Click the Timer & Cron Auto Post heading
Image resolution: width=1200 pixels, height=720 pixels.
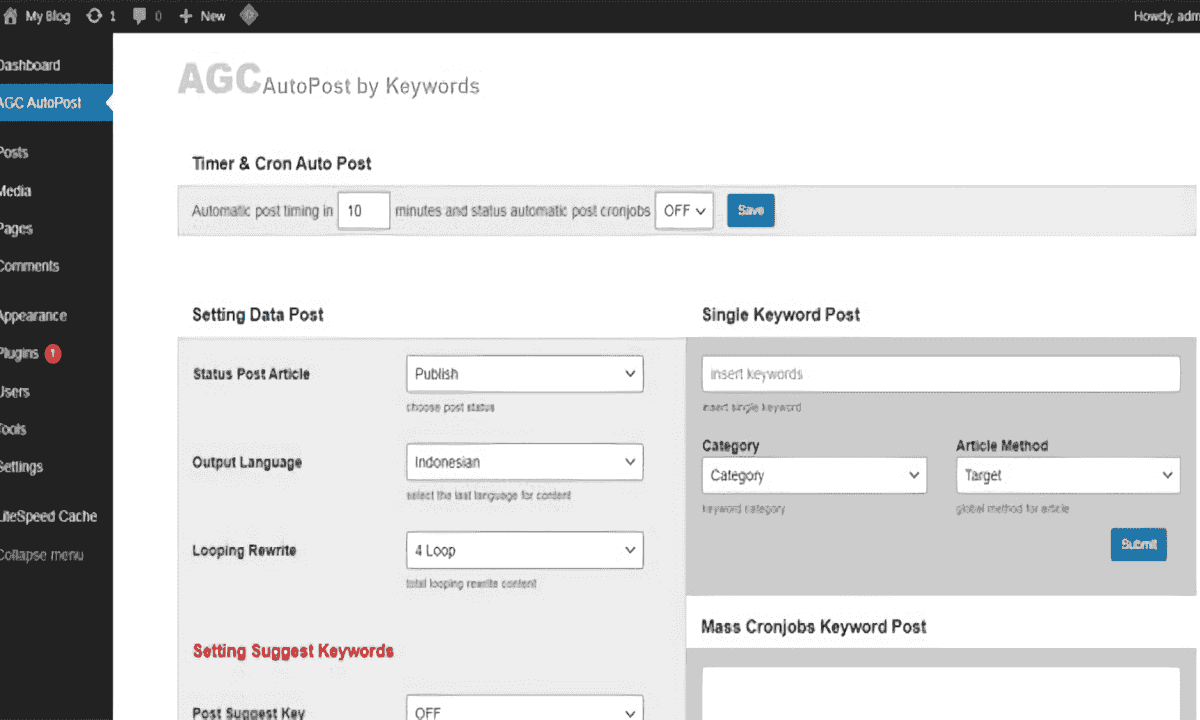click(282, 163)
